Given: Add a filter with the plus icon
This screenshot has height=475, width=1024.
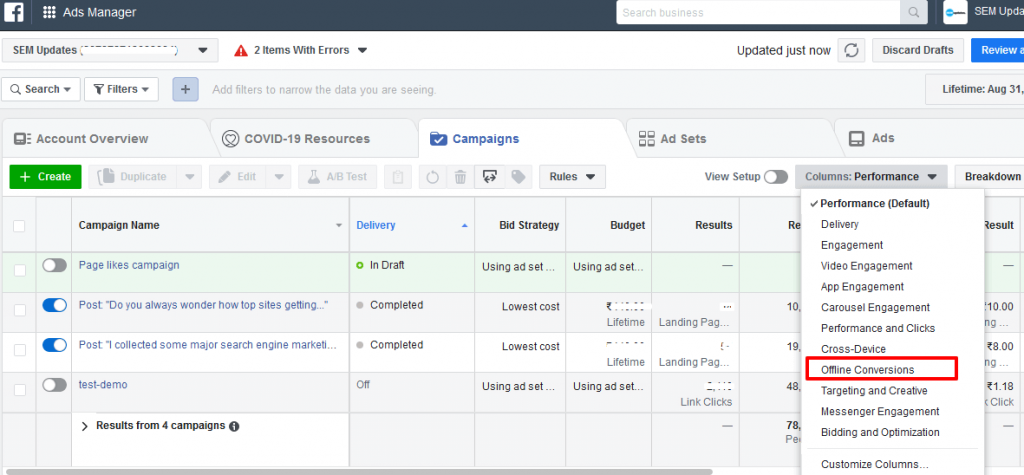Looking at the screenshot, I should coord(185,89).
